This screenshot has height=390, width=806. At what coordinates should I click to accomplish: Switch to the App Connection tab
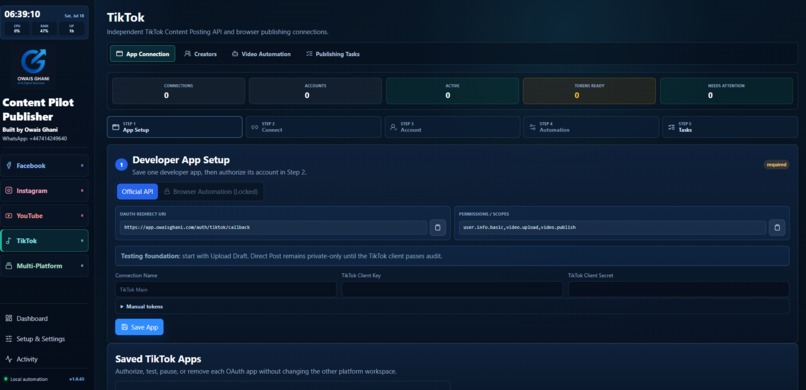[142, 53]
